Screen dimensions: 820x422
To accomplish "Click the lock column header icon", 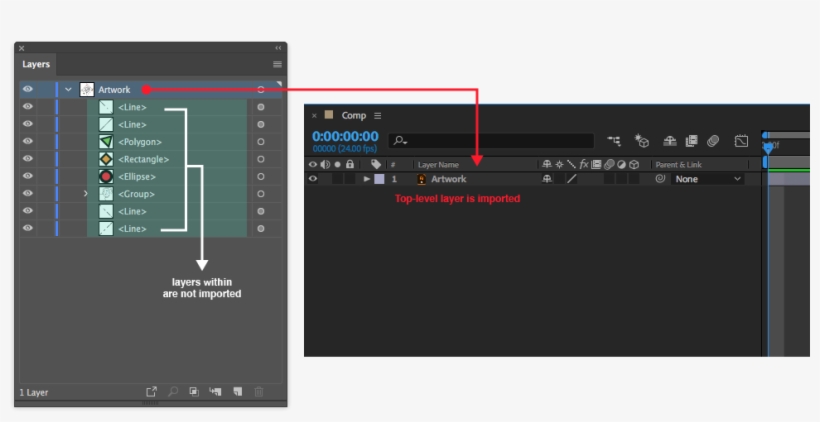I will 350,164.
